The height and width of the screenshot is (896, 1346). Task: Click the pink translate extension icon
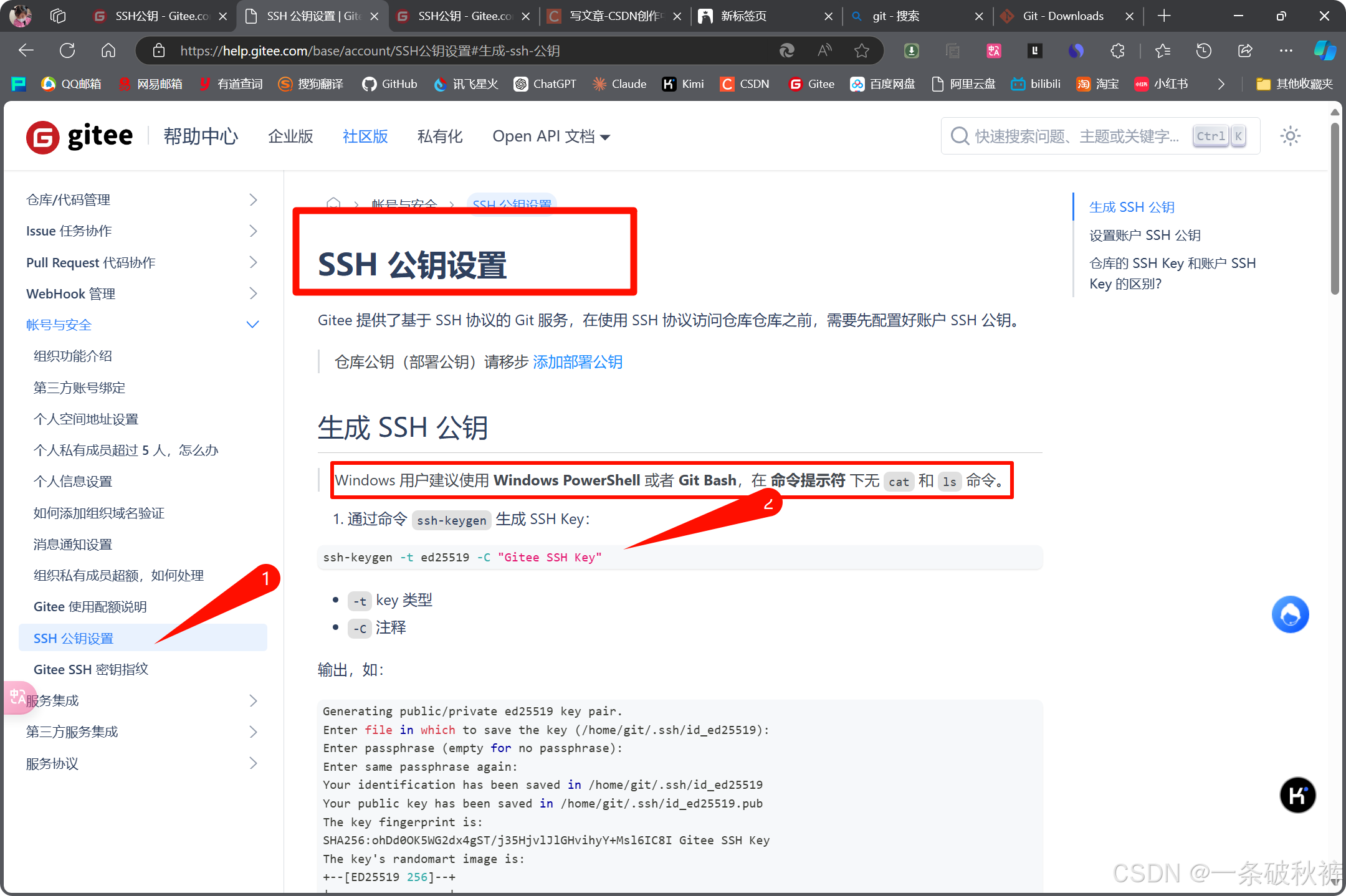[994, 50]
